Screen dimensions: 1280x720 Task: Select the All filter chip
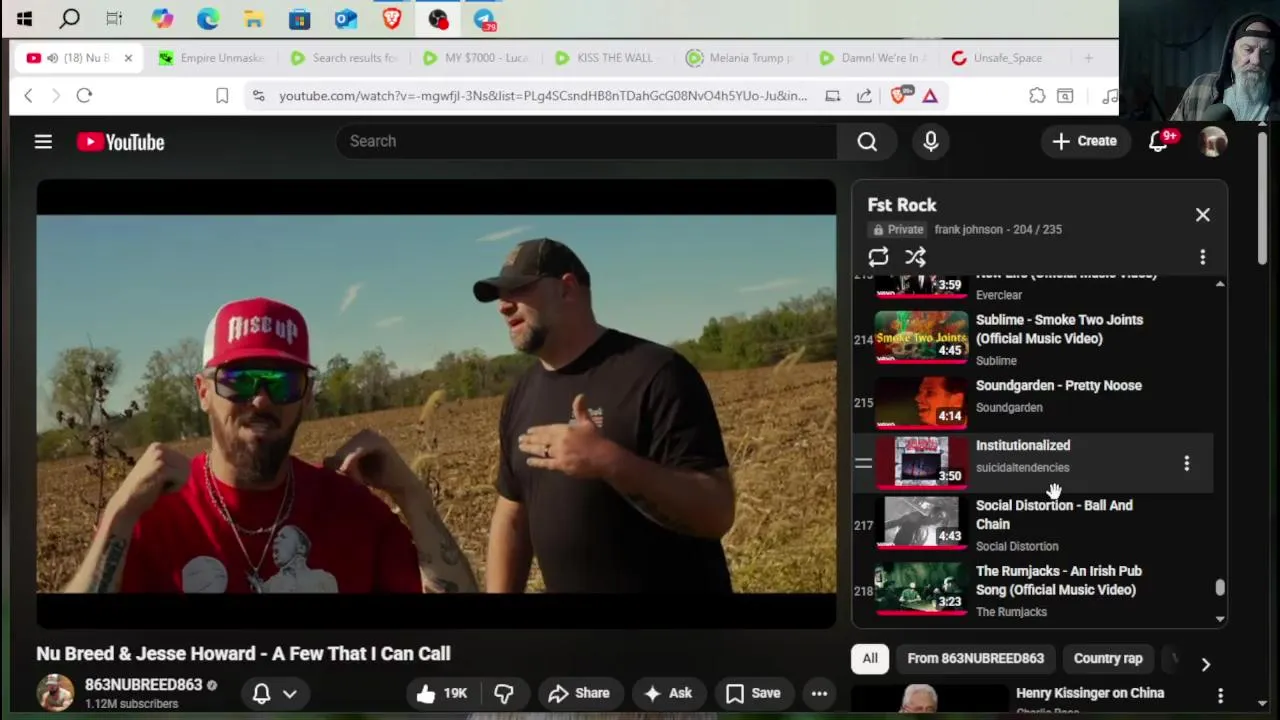(870, 658)
